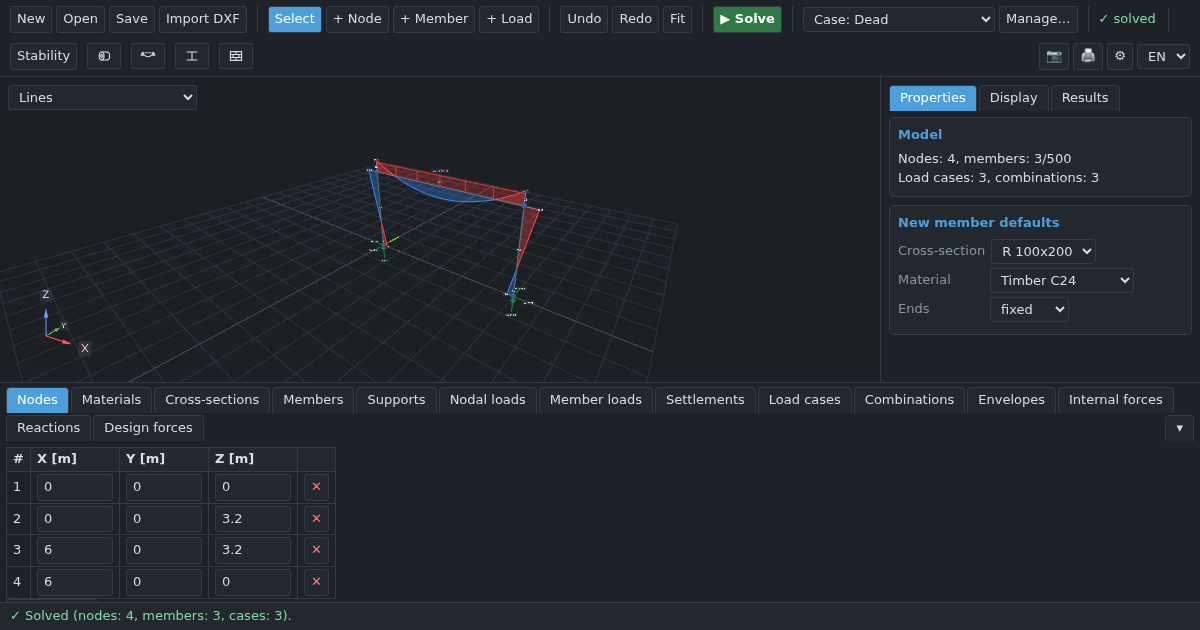This screenshot has width=1200, height=630.
Task: Open the Internal forces tab
Action: click(x=1116, y=400)
